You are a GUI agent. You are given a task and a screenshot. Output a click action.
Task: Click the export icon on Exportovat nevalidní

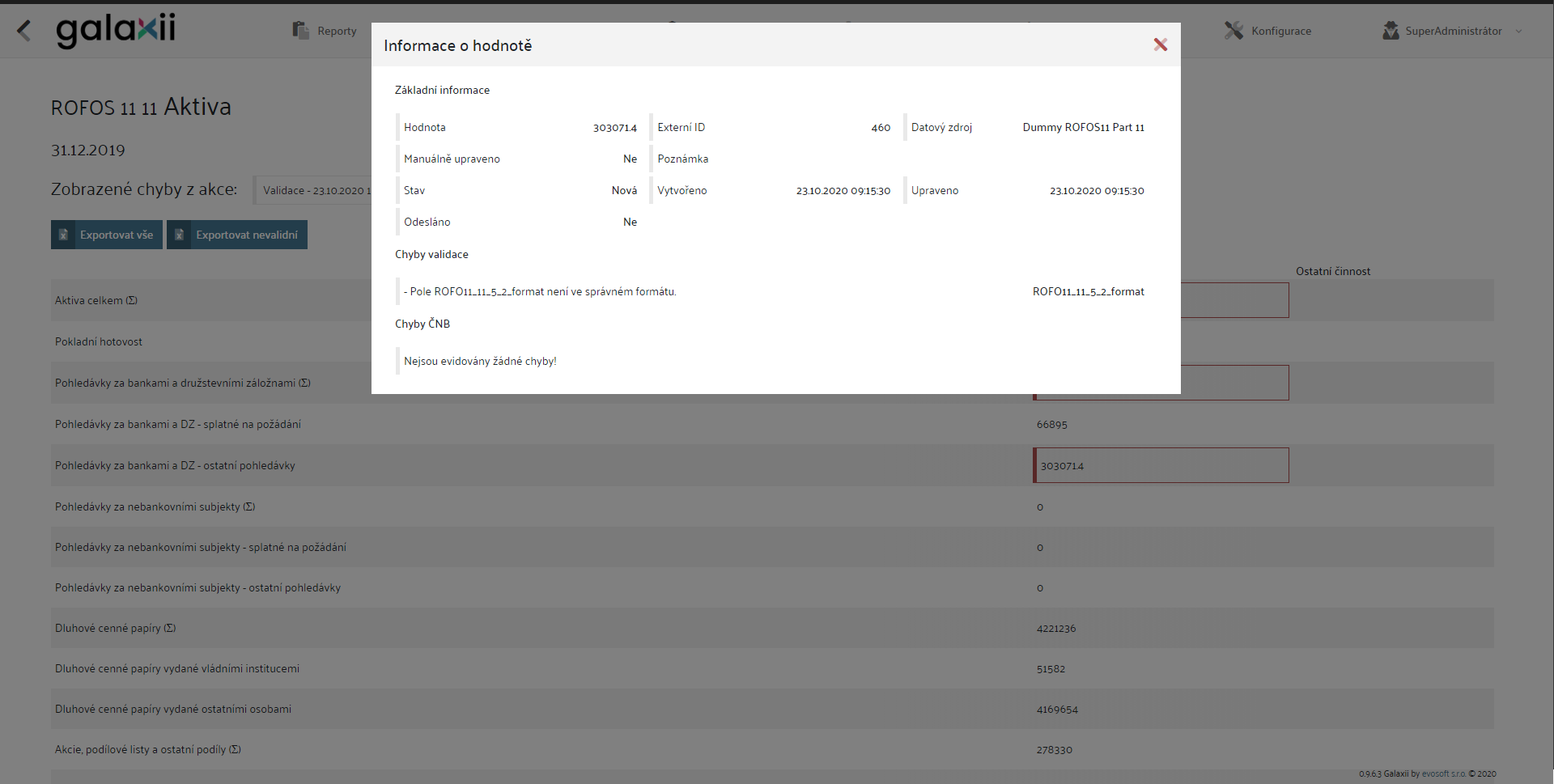tap(180, 235)
